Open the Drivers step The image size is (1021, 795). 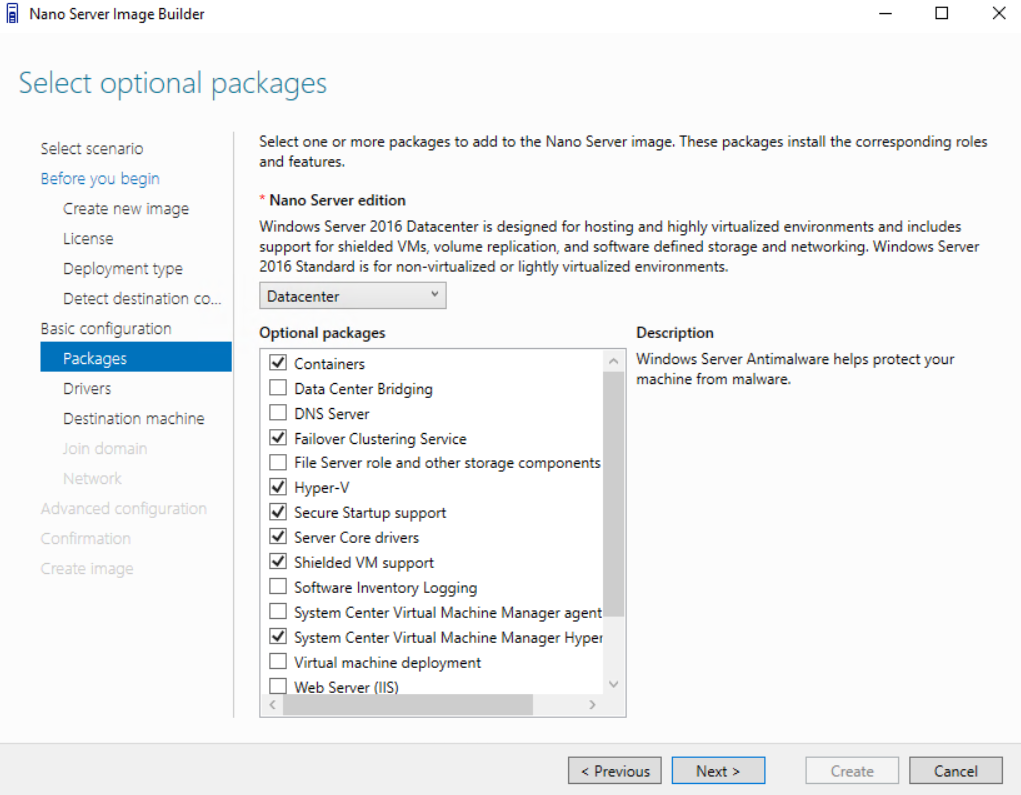(x=87, y=388)
